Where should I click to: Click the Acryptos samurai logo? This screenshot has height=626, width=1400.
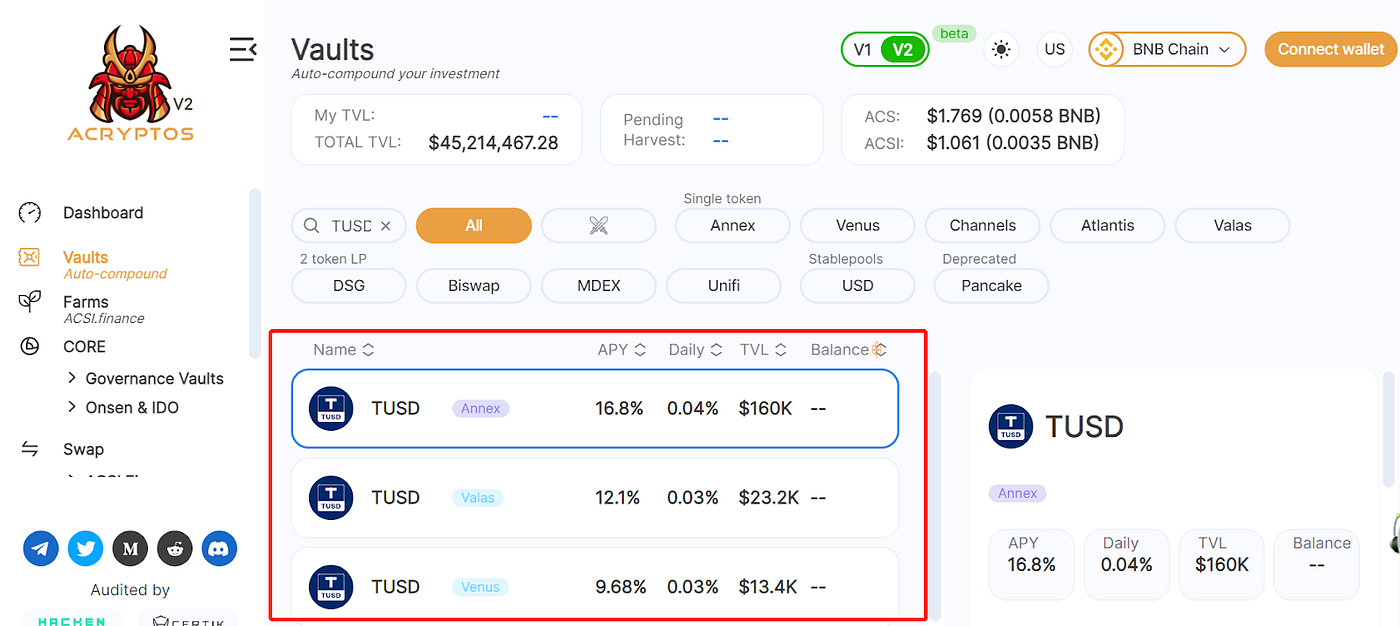coord(130,84)
